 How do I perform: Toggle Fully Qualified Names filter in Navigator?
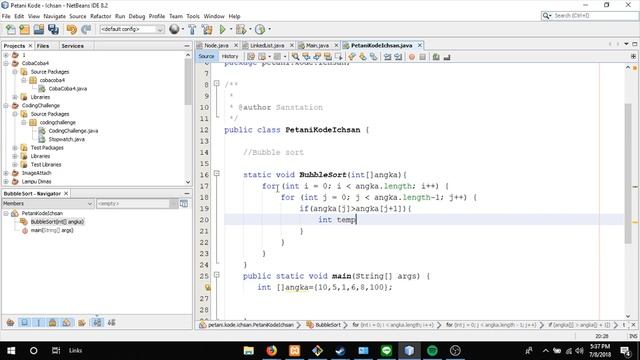[82, 322]
